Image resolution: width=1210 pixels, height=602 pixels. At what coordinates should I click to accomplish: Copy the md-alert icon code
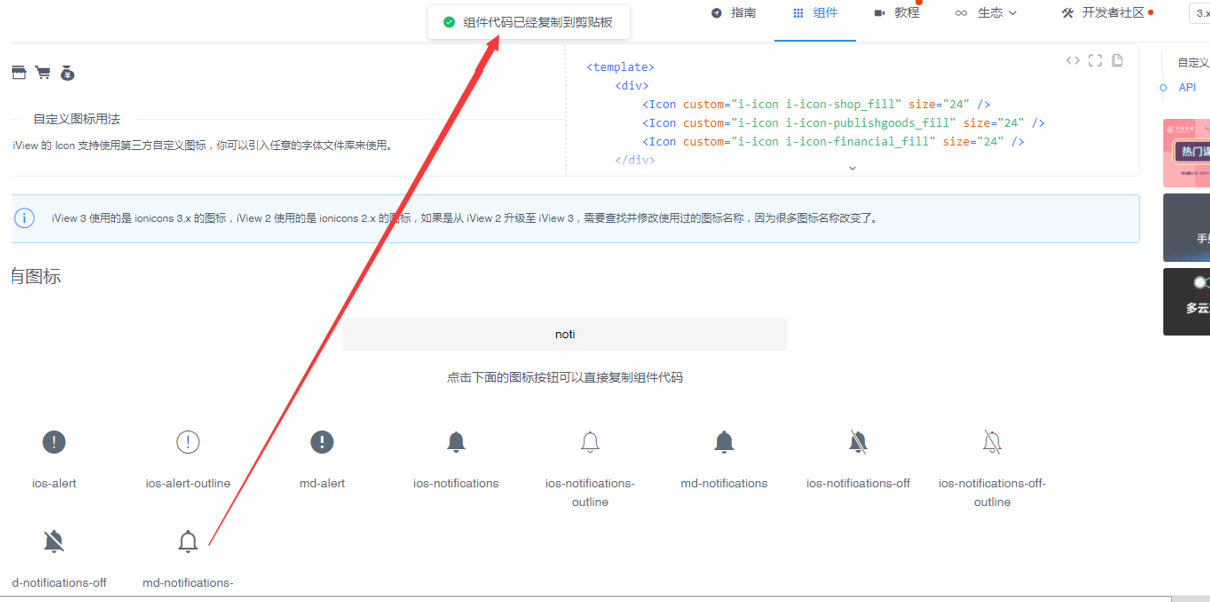322,442
